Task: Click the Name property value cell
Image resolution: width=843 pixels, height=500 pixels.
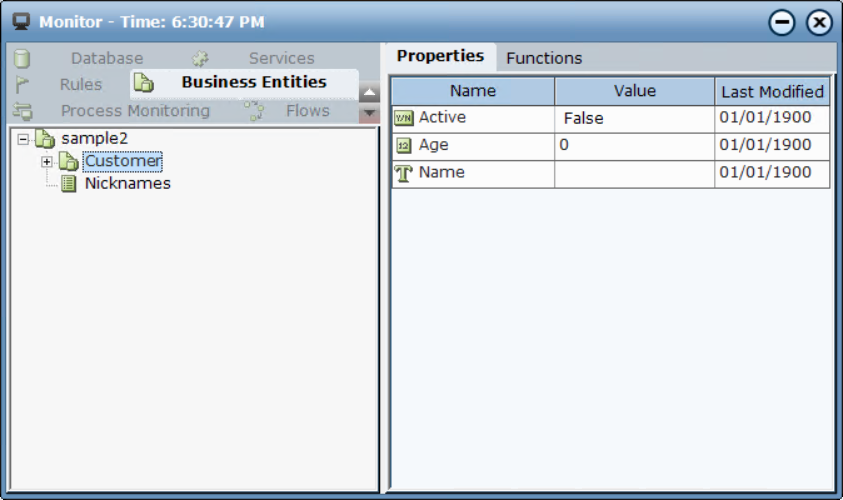Action: click(x=634, y=174)
